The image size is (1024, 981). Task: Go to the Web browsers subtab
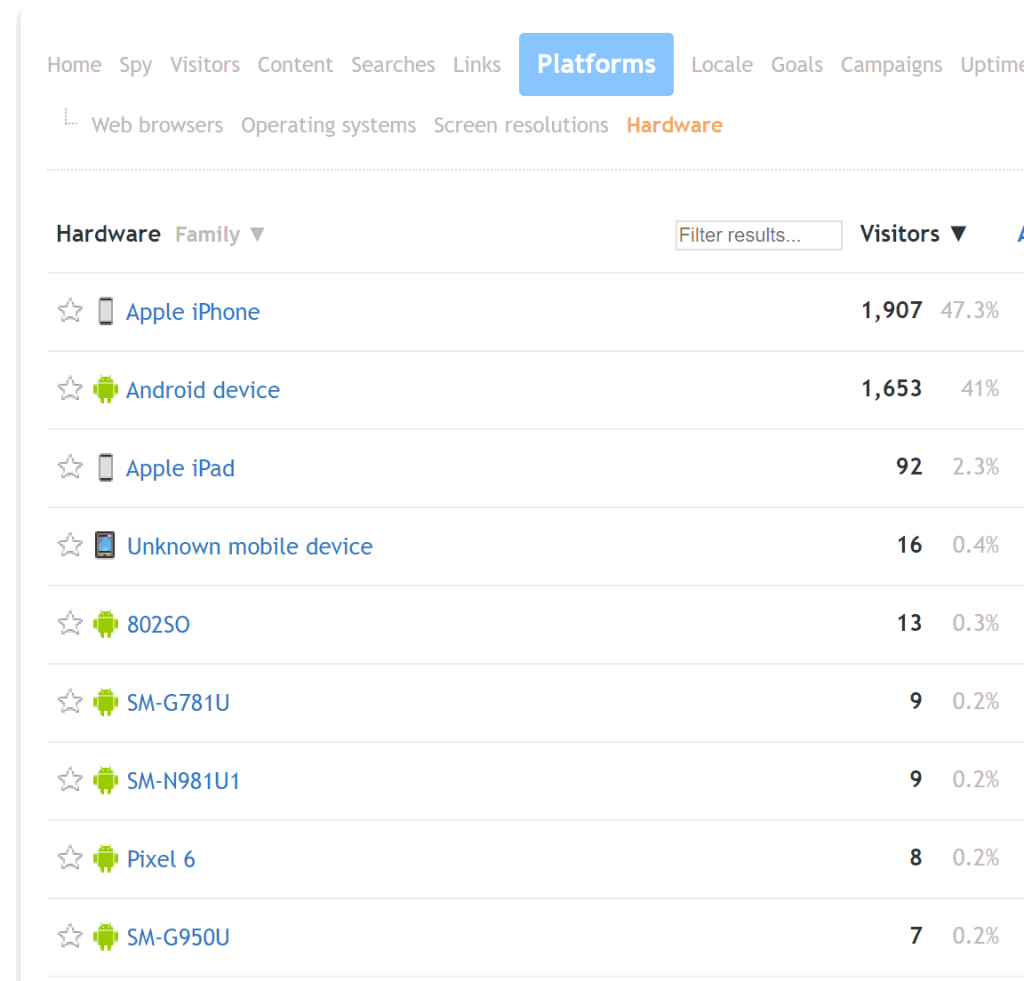coord(157,126)
